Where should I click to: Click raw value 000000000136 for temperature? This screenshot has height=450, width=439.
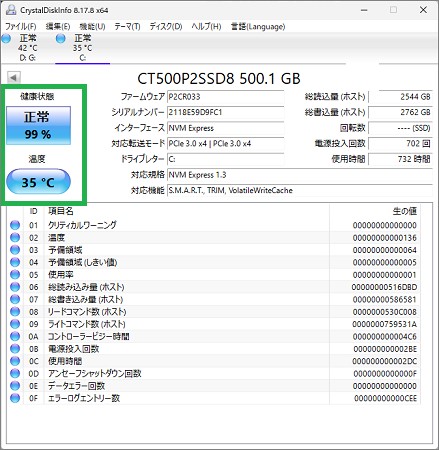(x=385, y=238)
